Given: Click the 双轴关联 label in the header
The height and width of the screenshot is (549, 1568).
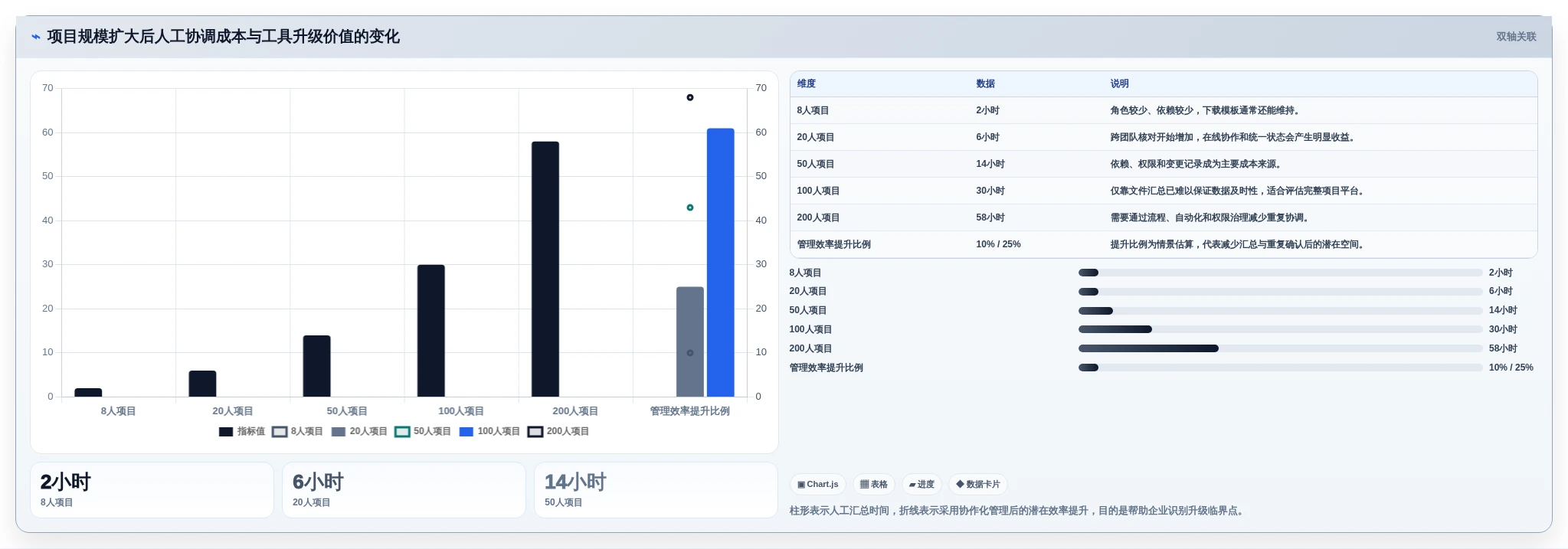Looking at the screenshot, I should [x=1516, y=37].
